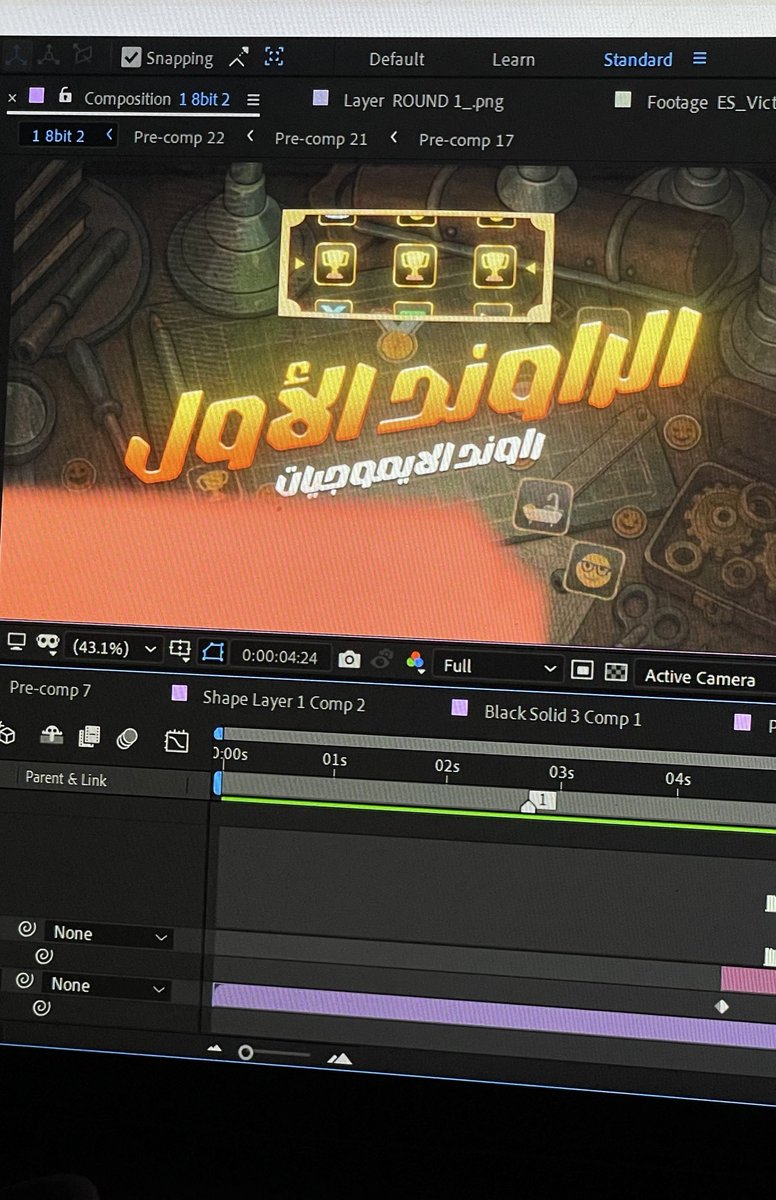
Task: Click the Show Snapshot icon
Action: tap(381, 660)
